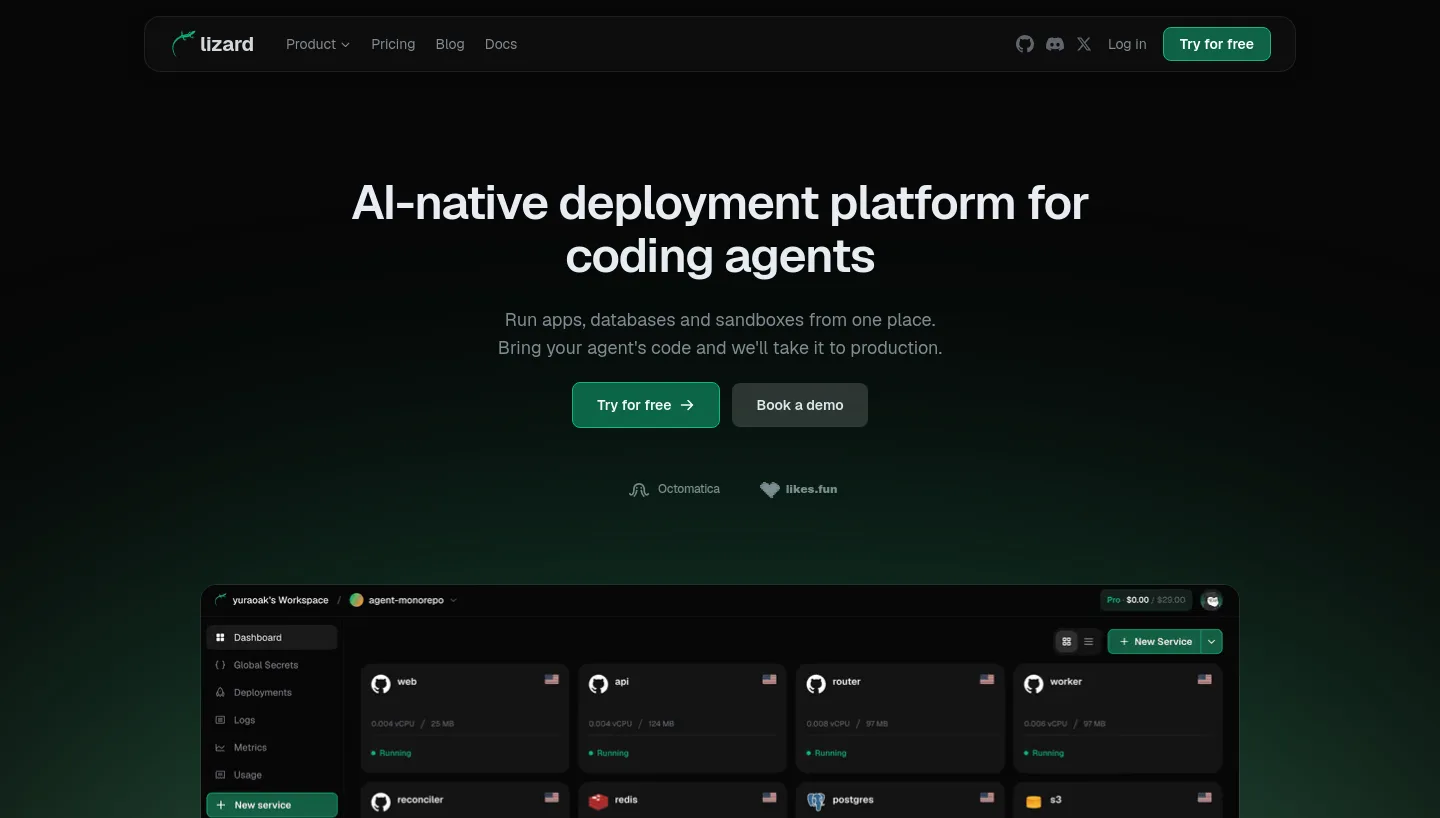This screenshot has height=818, width=1440.
Task: Open the web service card
Action: coord(465,717)
